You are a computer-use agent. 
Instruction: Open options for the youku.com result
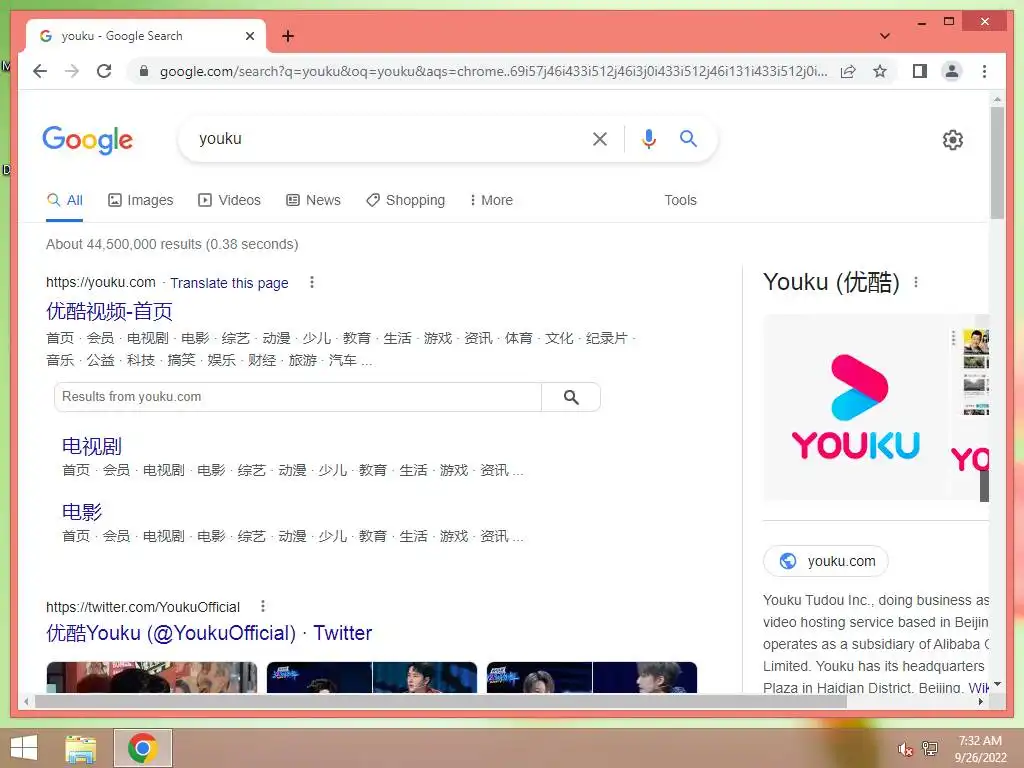312,282
